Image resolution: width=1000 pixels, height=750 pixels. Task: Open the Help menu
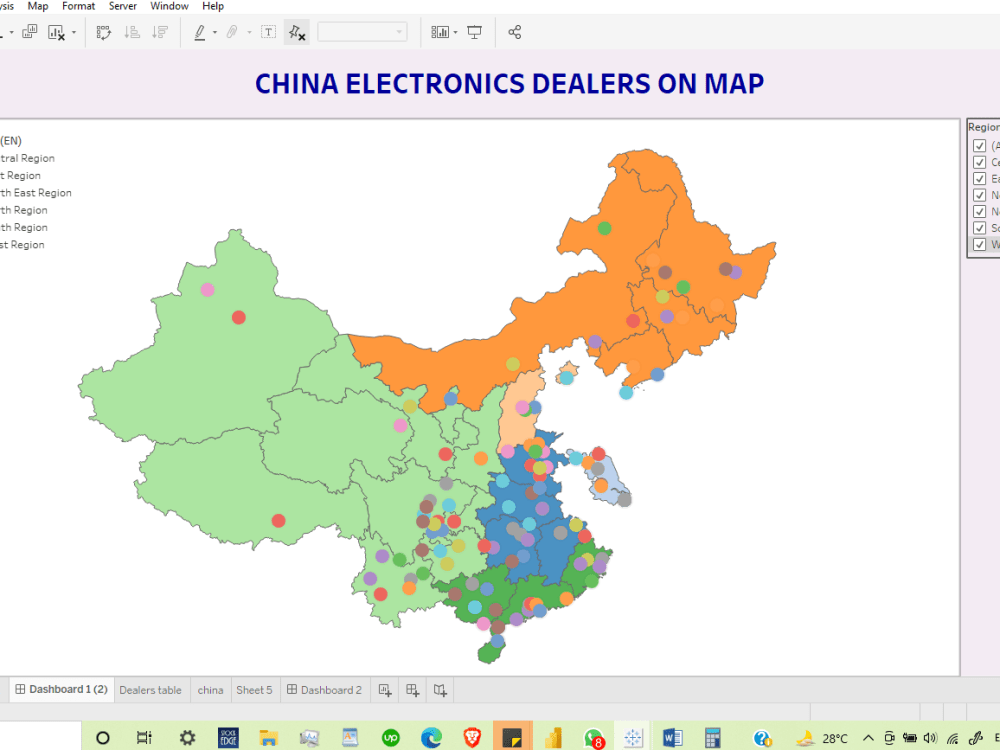213,6
